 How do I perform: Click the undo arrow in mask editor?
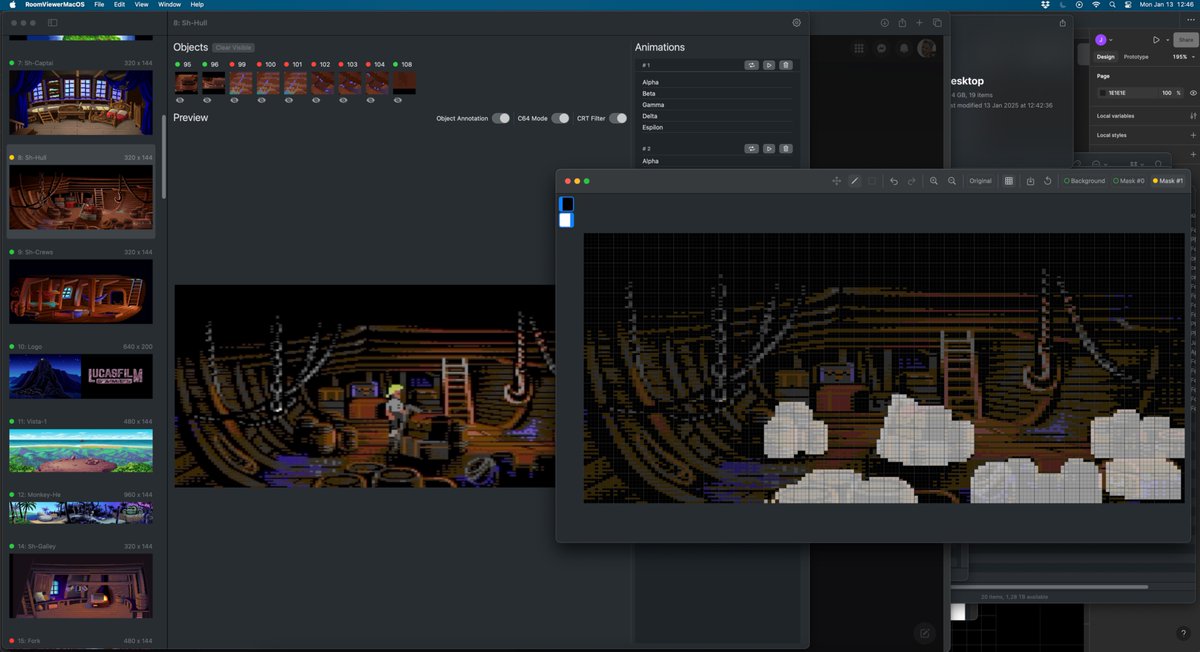tap(894, 181)
